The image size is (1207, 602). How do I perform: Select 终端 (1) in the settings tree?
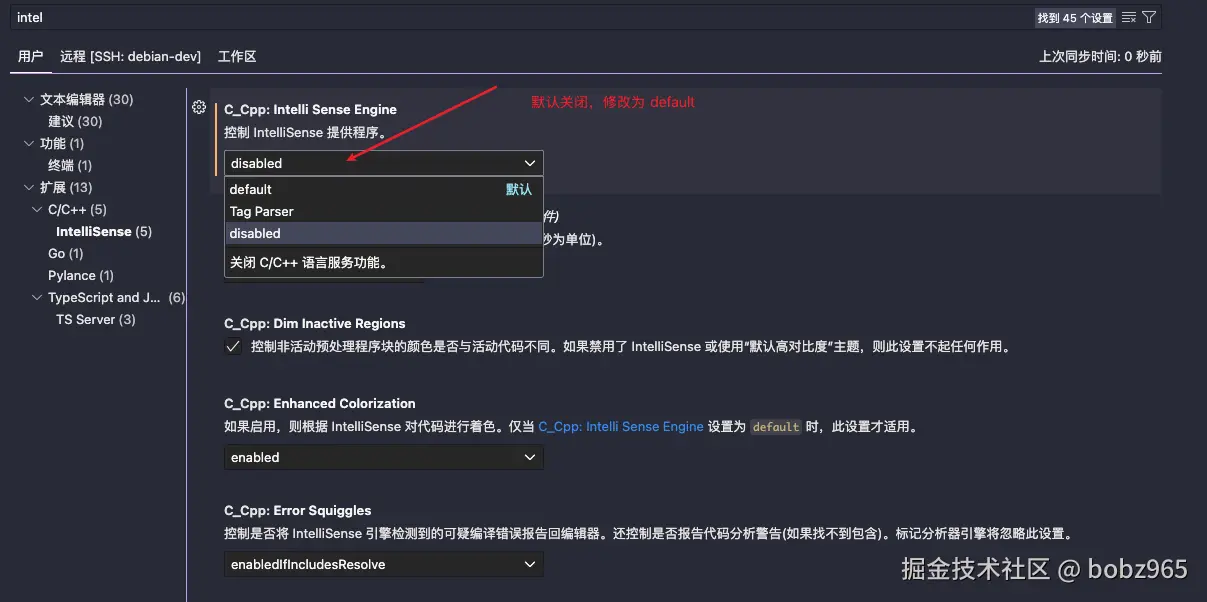(70, 165)
